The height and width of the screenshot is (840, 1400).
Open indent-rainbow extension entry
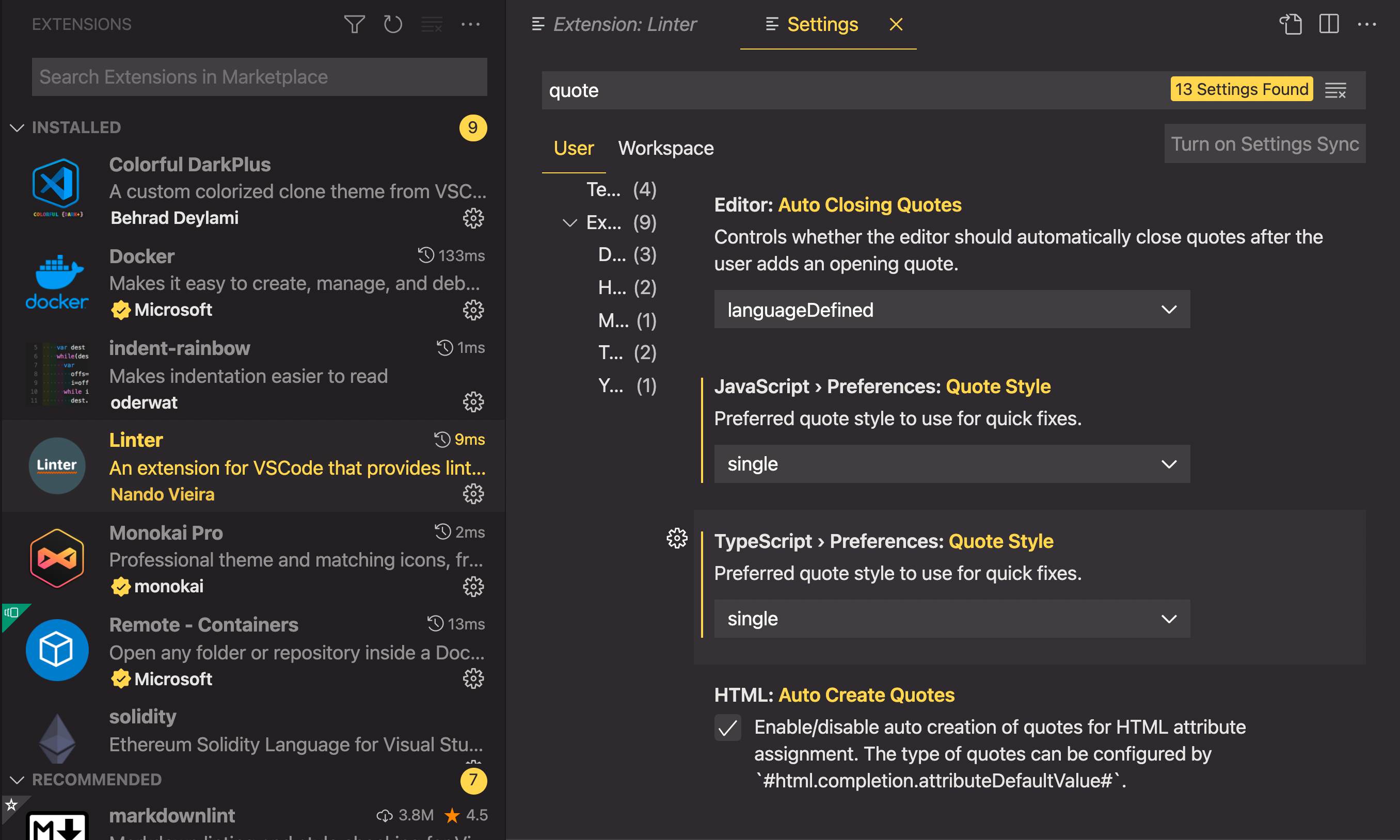click(x=252, y=374)
